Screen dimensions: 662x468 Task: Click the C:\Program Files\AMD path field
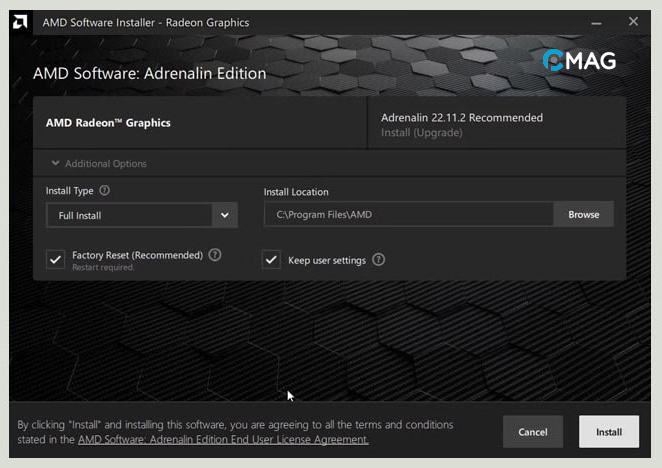point(409,215)
